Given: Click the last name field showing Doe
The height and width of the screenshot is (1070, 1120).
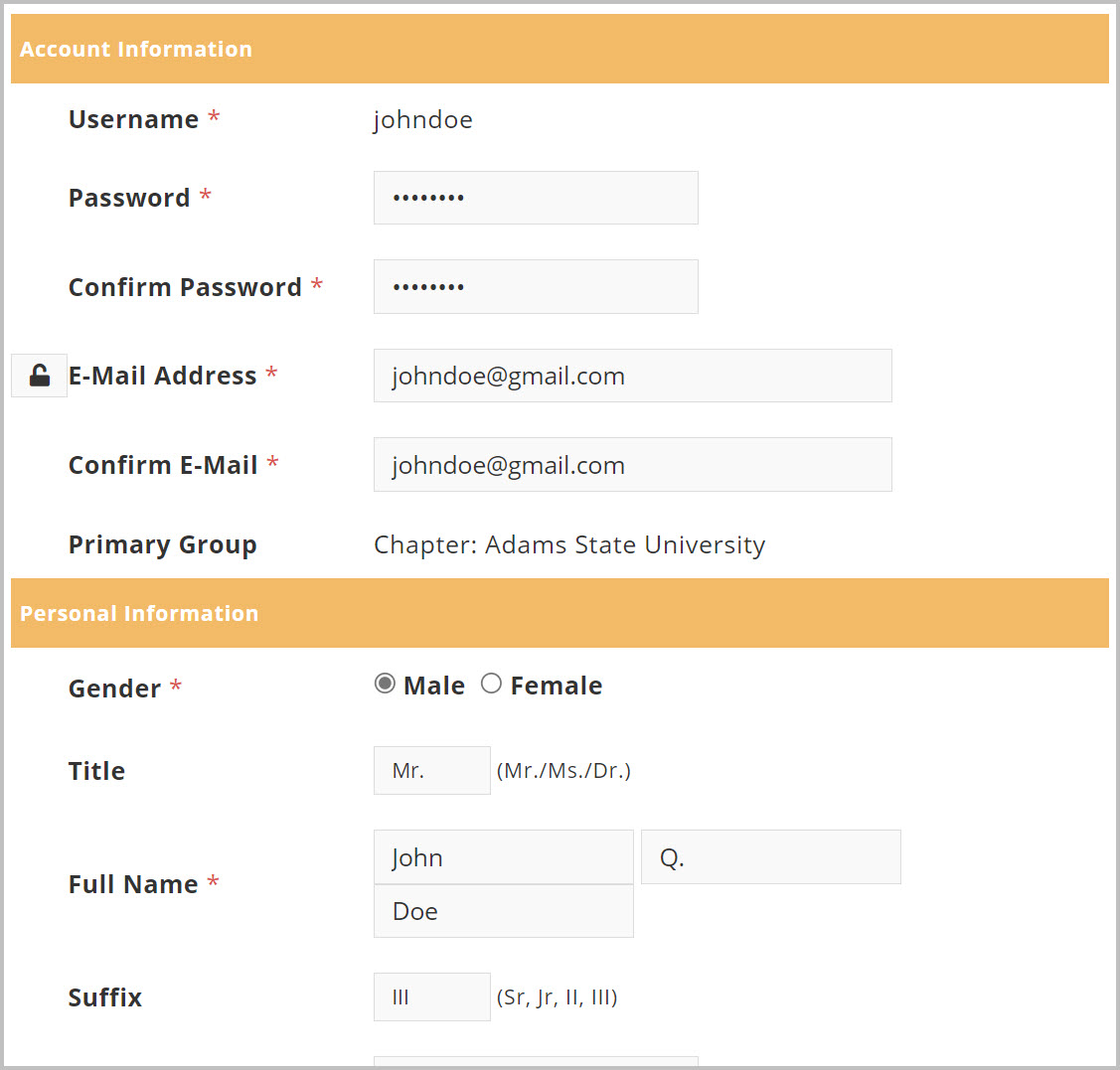Looking at the screenshot, I should pos(503,911).
